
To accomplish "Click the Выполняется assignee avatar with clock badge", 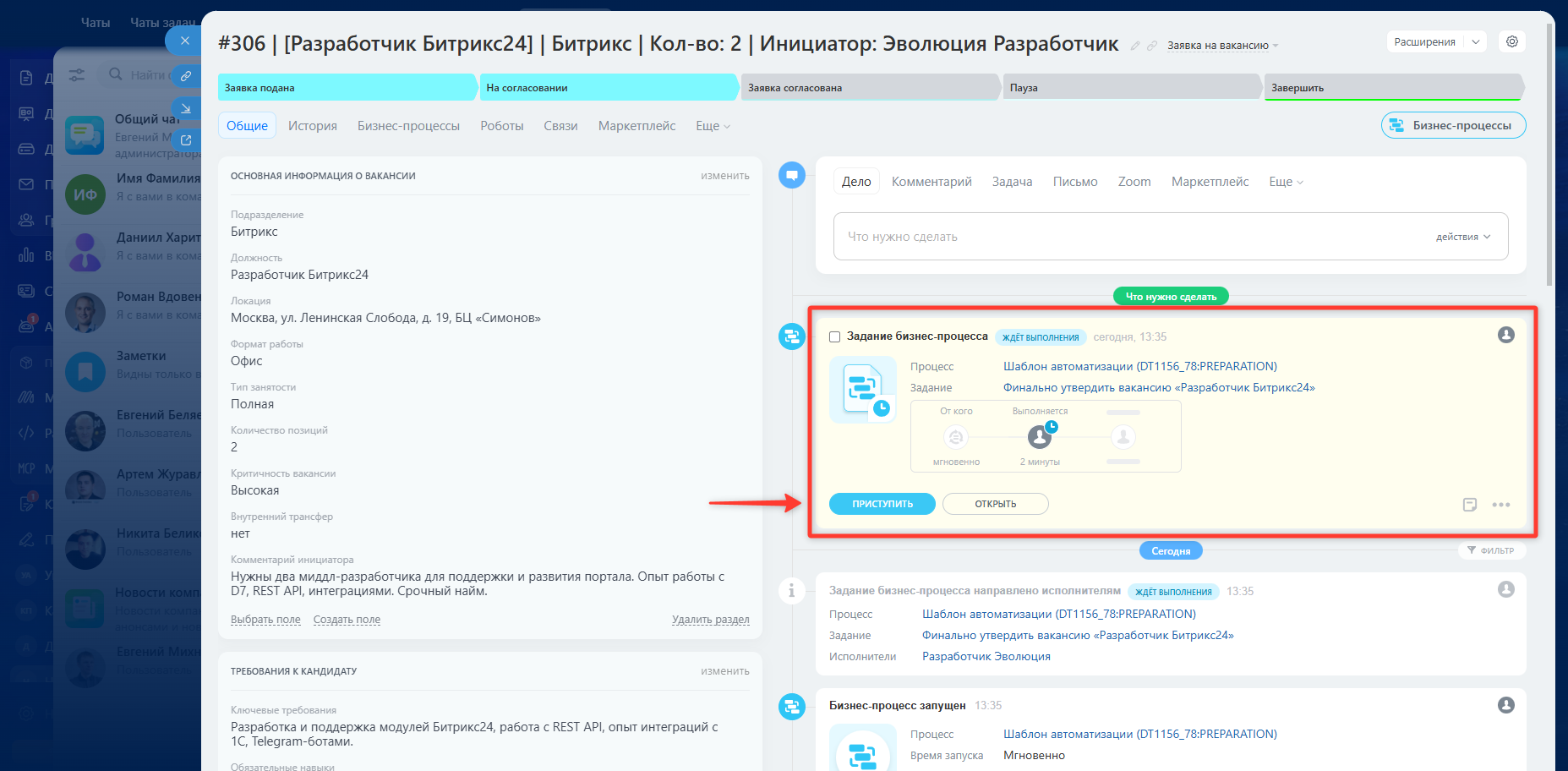I will tap(1040, 436).
